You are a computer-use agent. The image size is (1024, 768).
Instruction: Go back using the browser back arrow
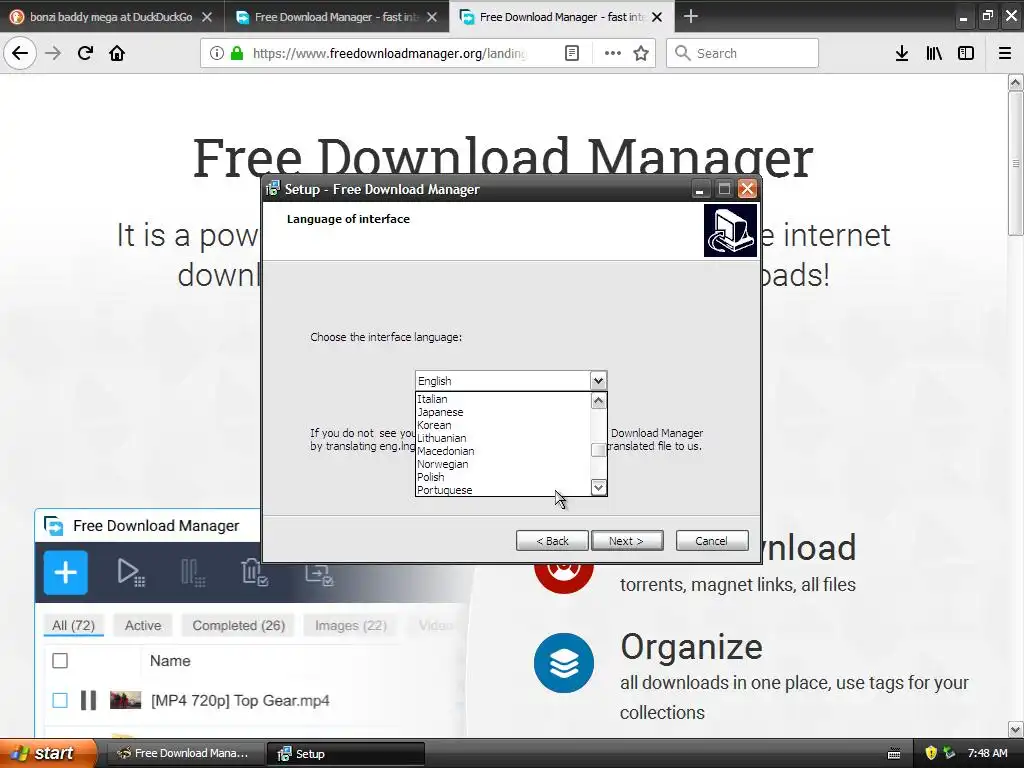pyautogui.click(x=20, y=53)
